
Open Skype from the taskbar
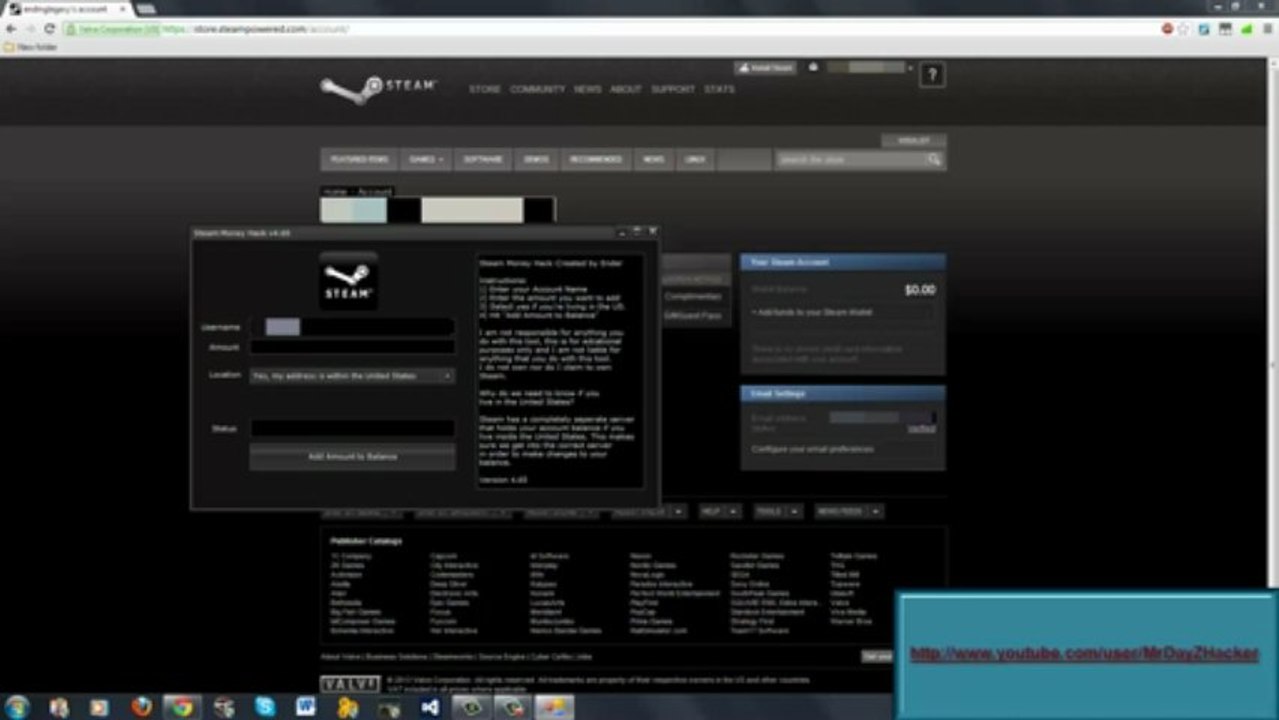point(265,707)
